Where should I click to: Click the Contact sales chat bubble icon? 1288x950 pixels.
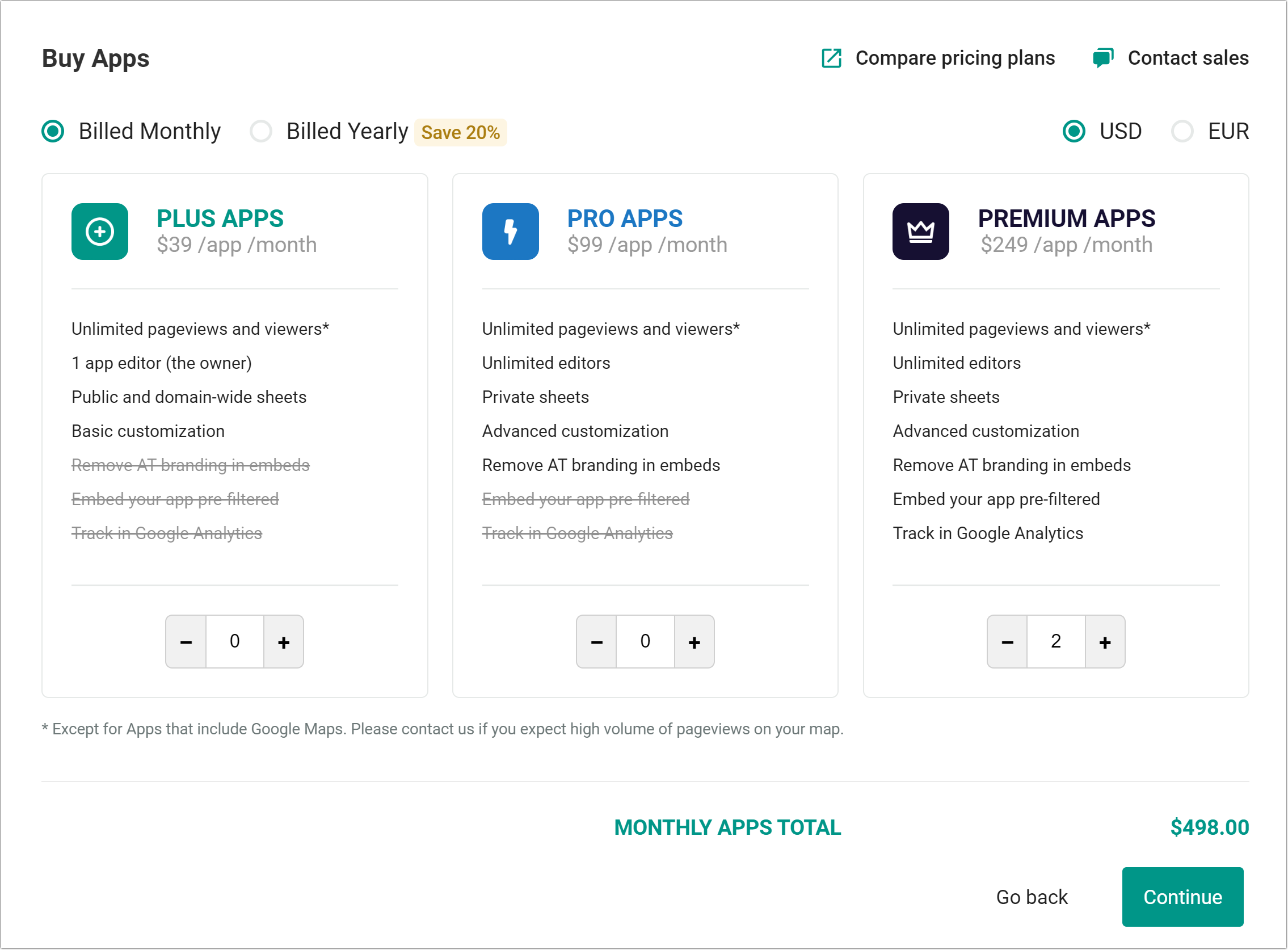[1104, 58]
